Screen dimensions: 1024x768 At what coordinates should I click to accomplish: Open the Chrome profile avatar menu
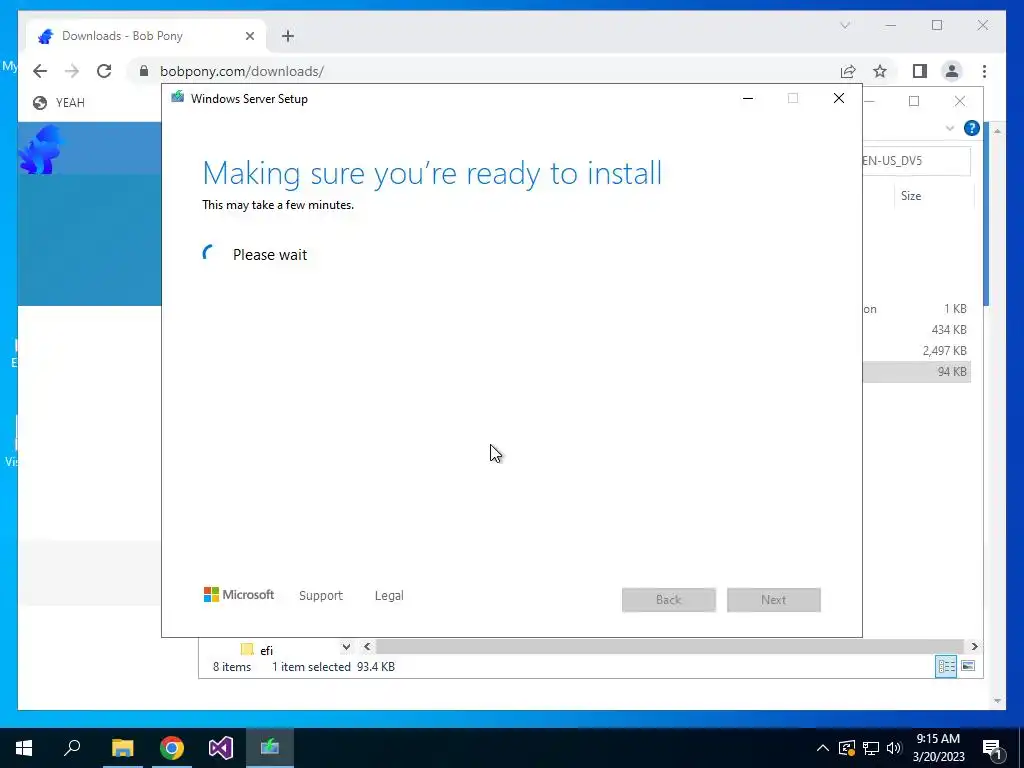click(952, 71)
